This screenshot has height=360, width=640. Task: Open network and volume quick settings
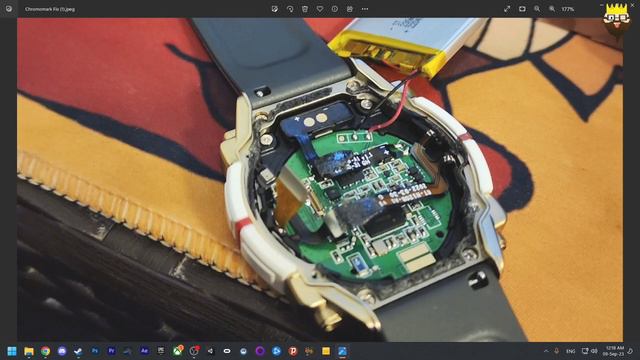click(589, 351)
